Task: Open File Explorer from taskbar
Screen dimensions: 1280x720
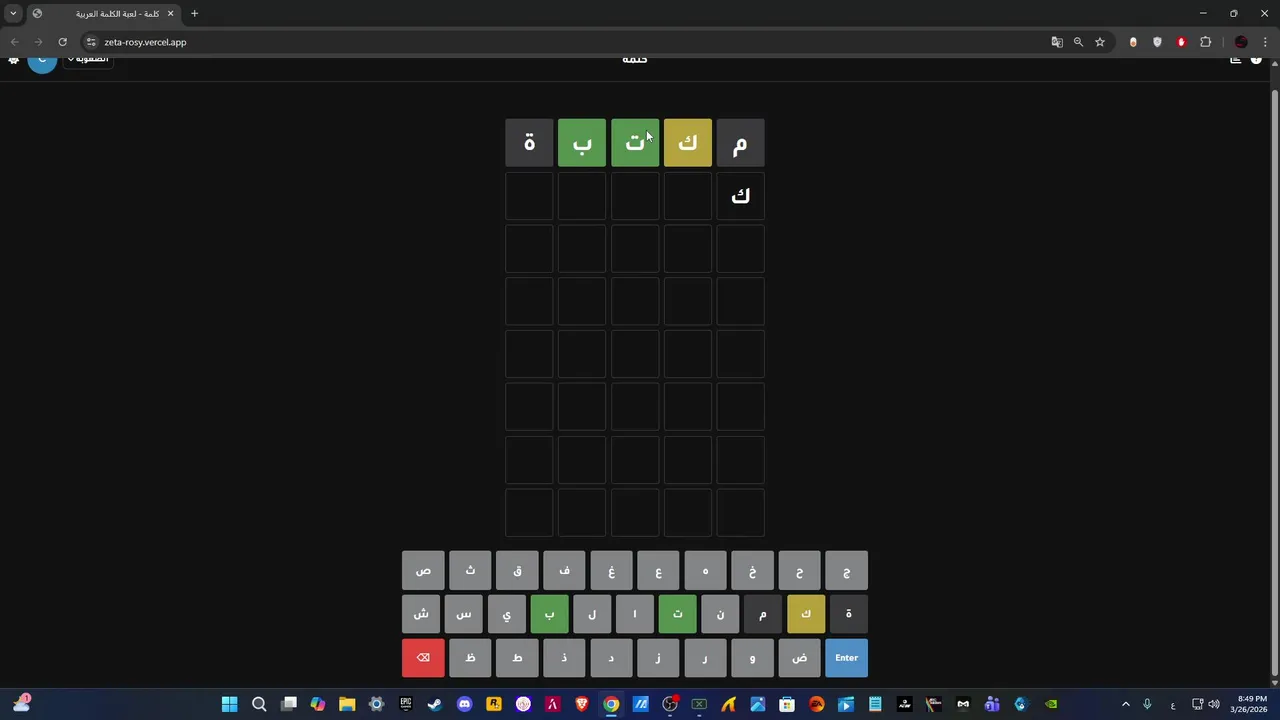Action: [347, 704]
